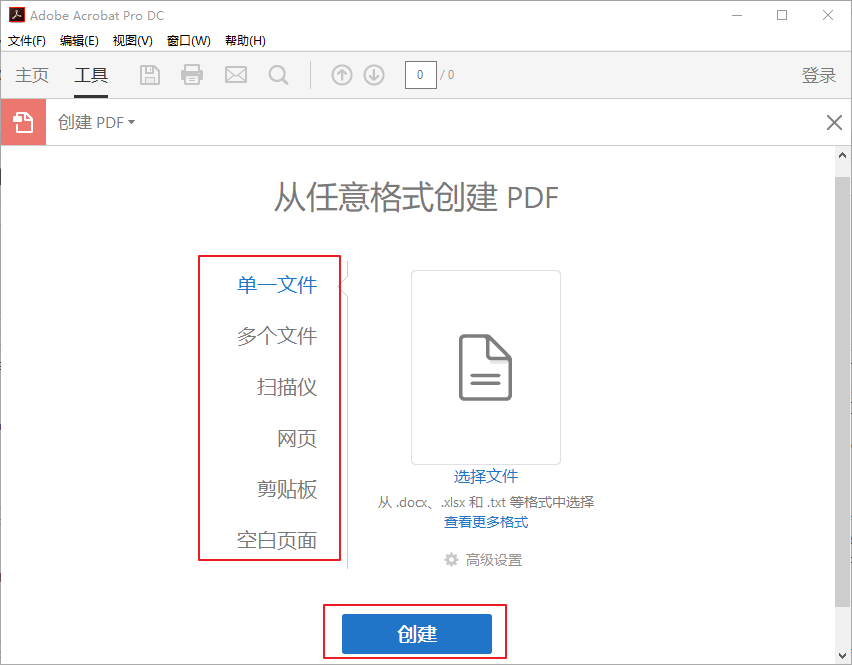Click the 查看更多格式 link
This screenshot has width=852, height=665.
486,522
